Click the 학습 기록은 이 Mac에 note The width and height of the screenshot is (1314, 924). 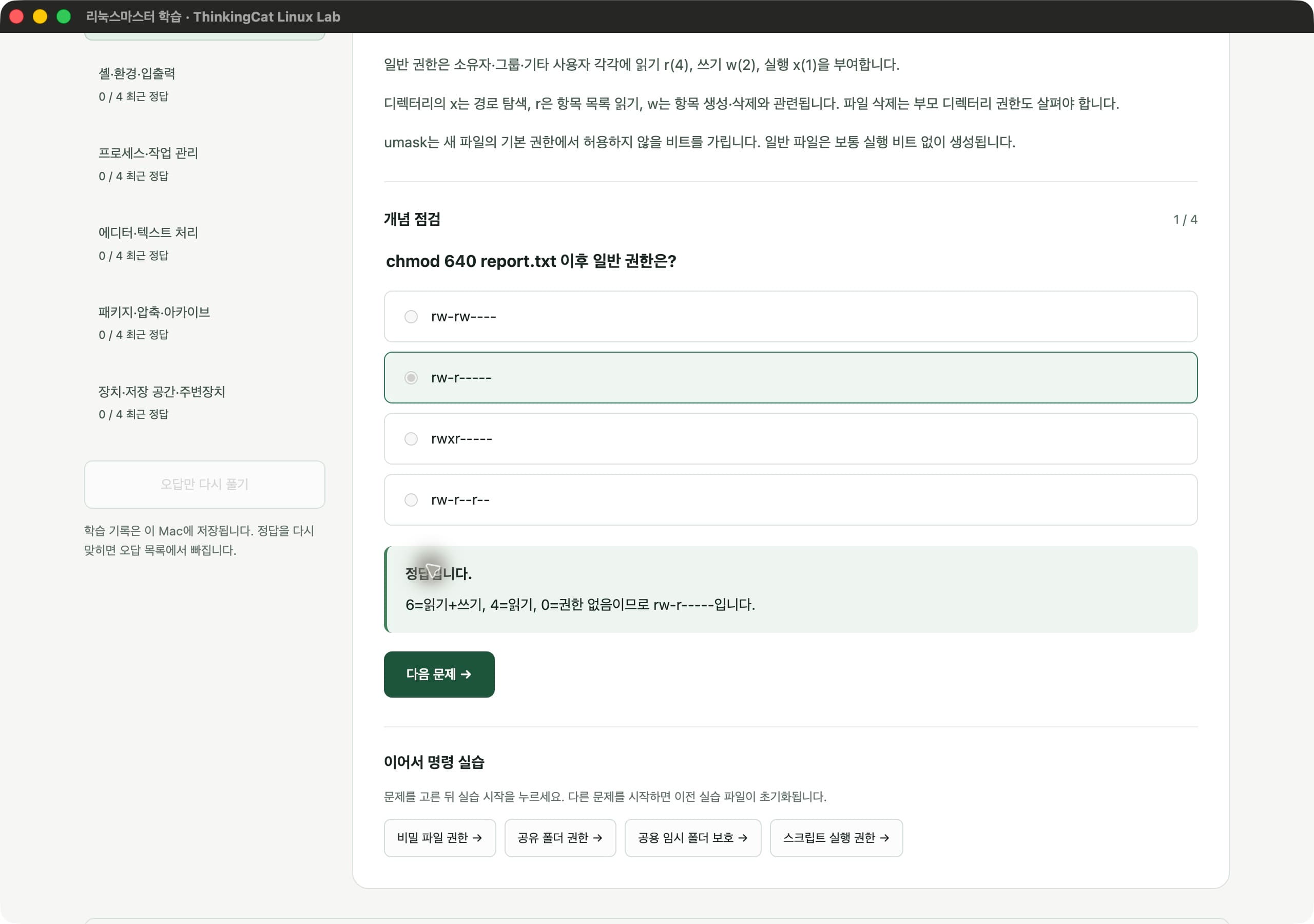click(x=199, y=541)
